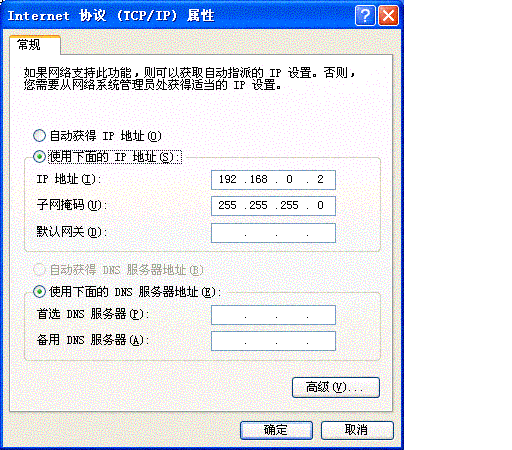
Task: Click the 高级 advanced button
Action: pos(336,387)
